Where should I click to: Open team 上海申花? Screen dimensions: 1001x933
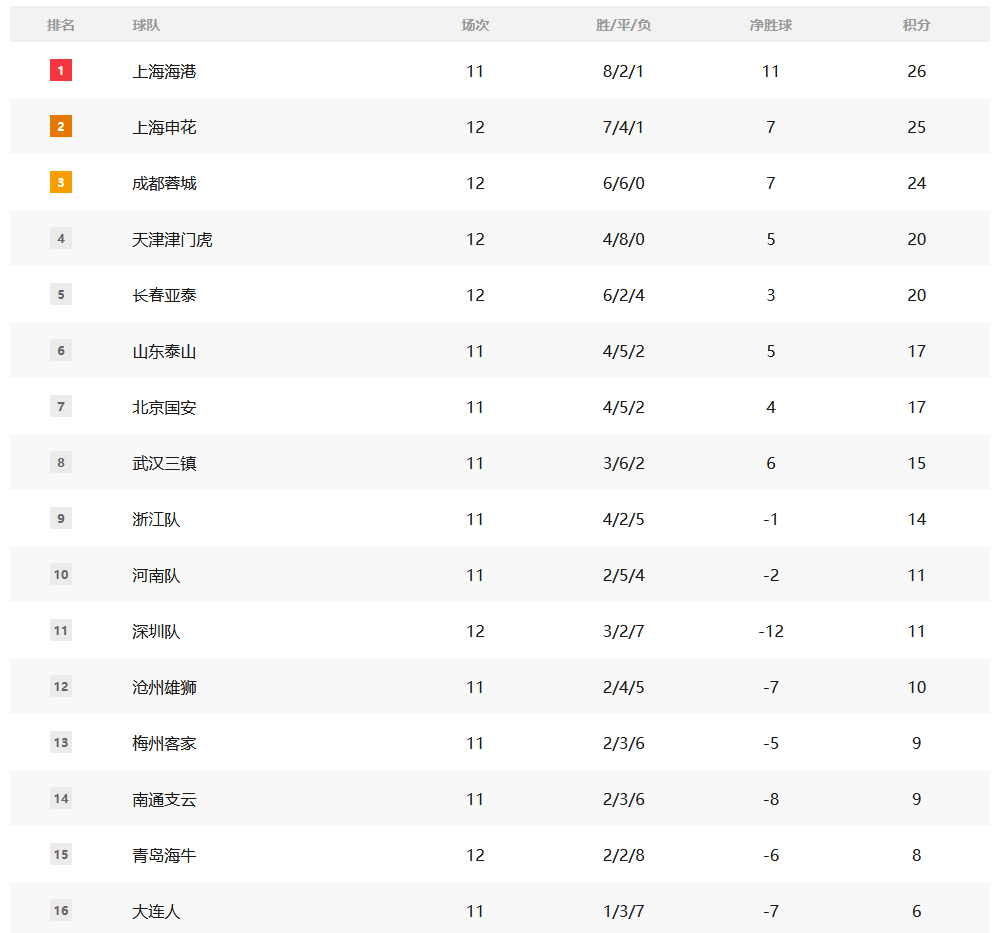[164, 128]
